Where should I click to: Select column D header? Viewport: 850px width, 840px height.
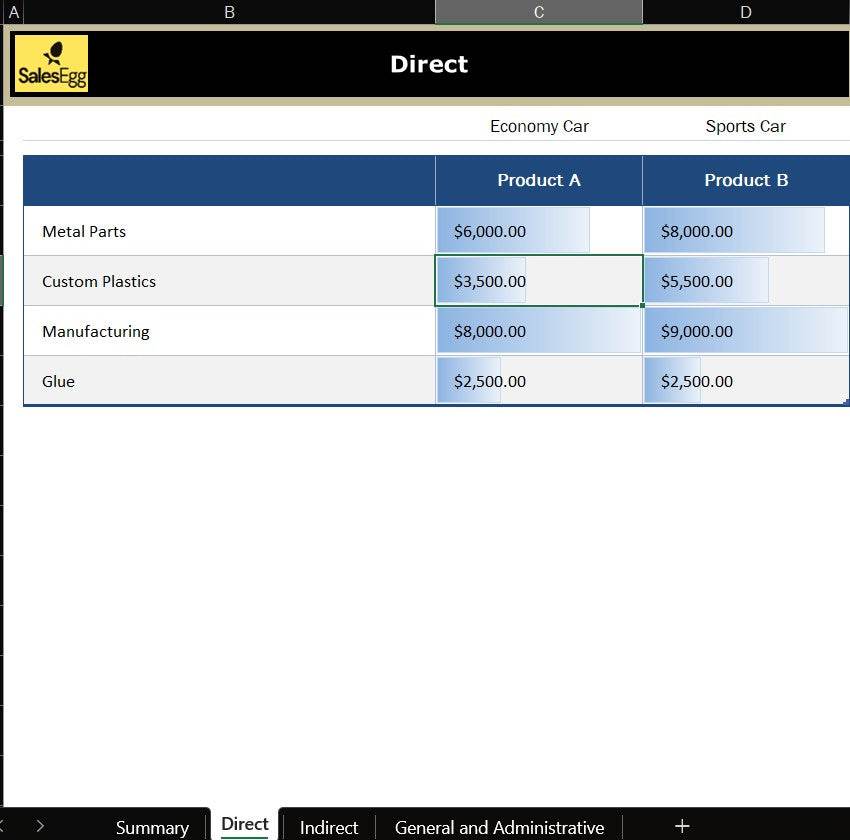pyautogui.click(x=746, y=12)
